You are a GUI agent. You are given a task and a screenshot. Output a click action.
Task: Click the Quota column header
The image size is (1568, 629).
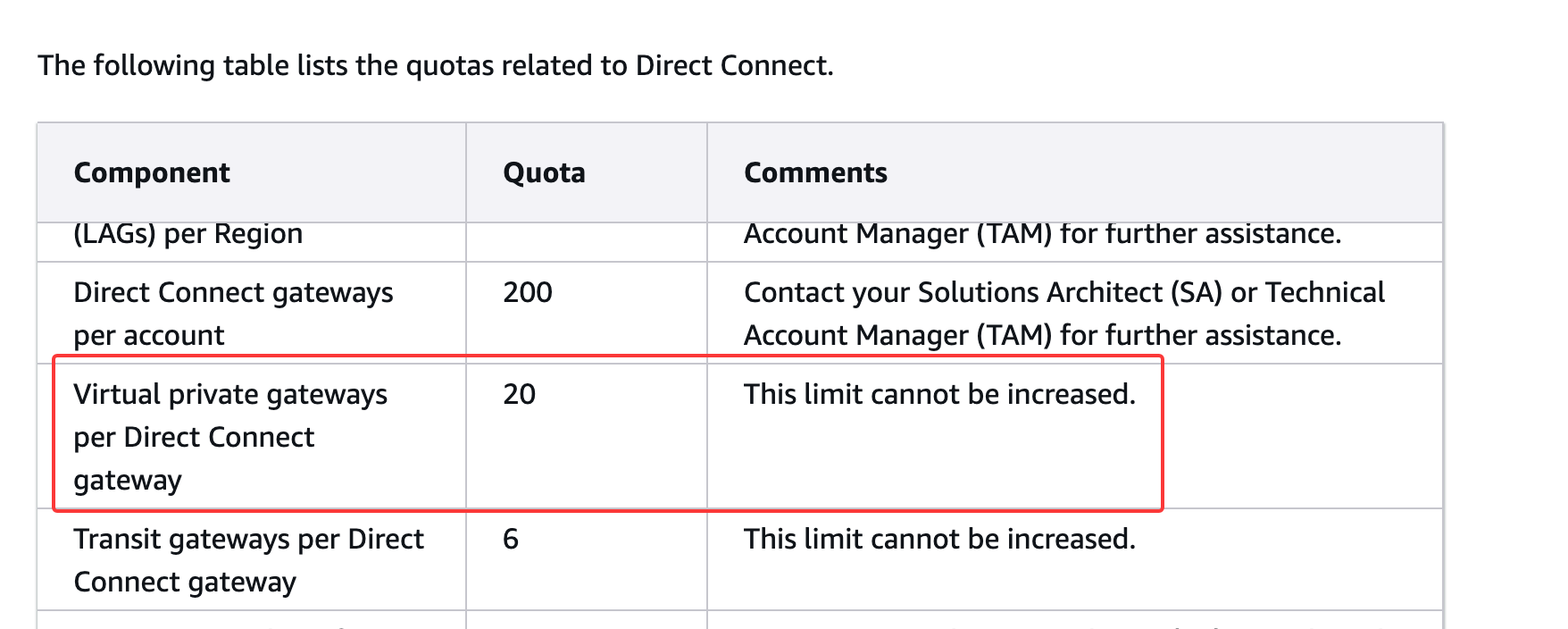(x=544, y=172)
